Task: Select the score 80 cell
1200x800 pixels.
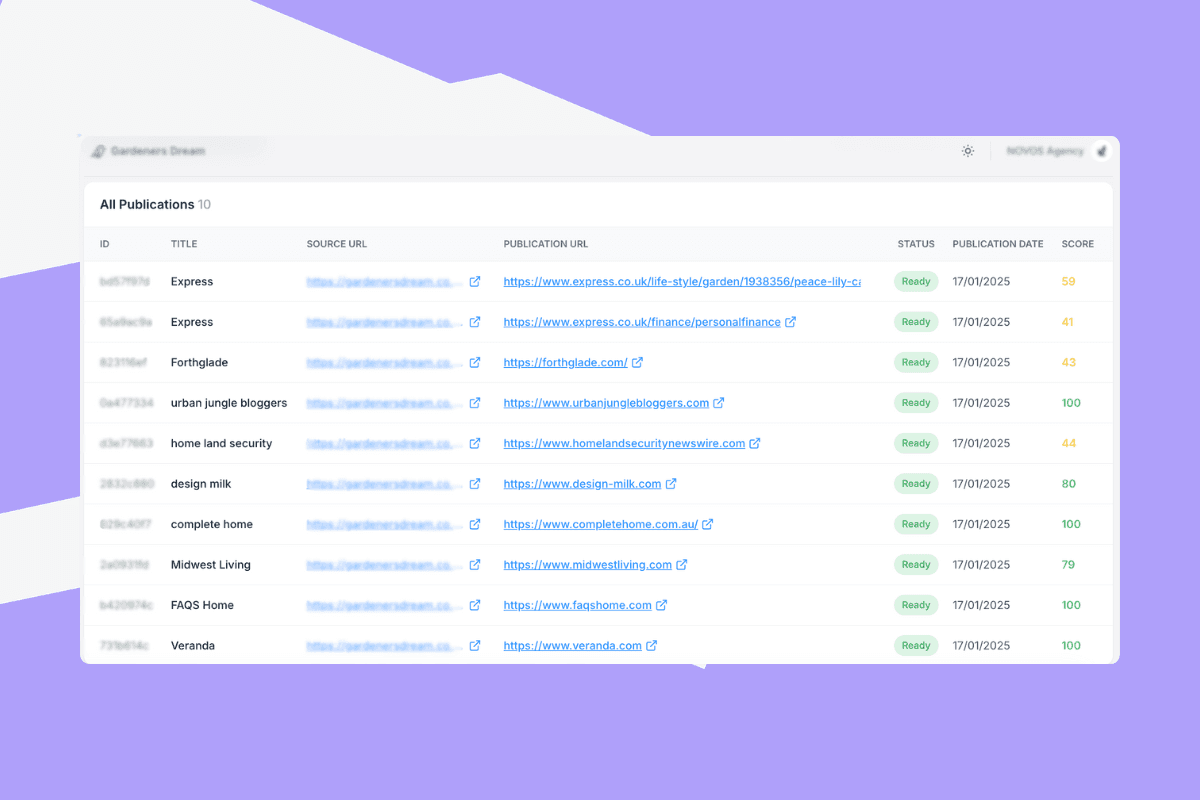Action: click(1069, 484)
